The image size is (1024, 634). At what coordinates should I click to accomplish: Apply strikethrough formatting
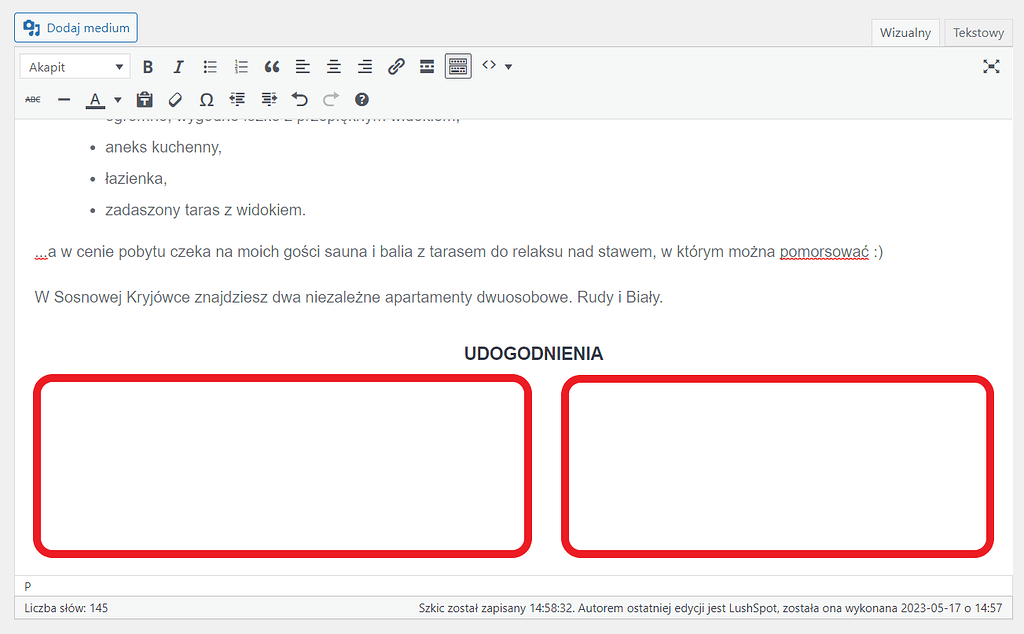[x=33, y=99]
